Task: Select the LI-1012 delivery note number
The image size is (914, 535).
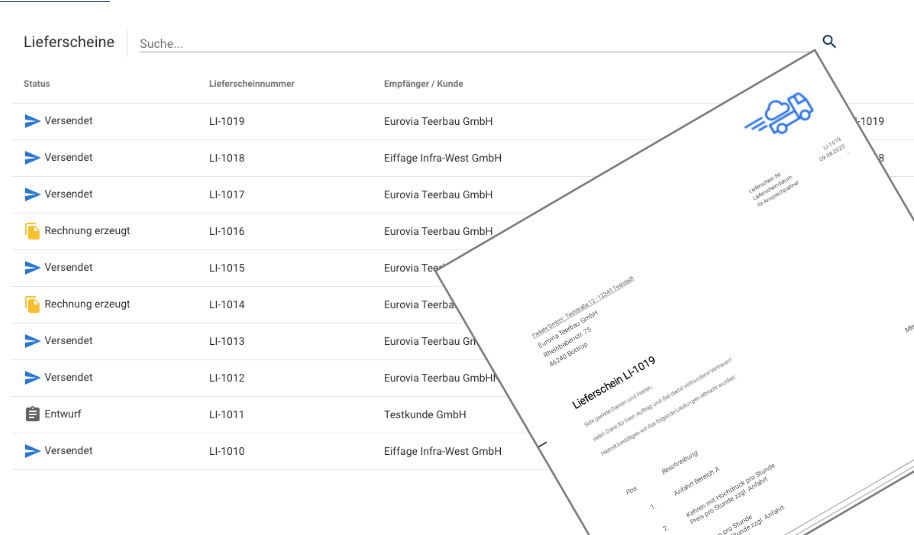Action: [227, 378]
